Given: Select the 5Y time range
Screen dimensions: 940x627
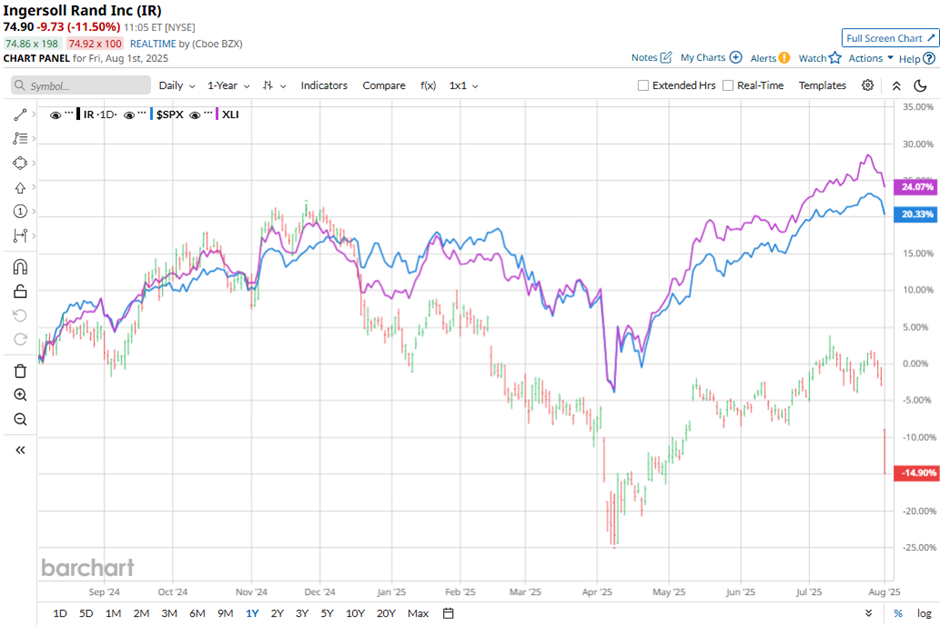Looking at the screenshot, I should [x=327, y=613].
